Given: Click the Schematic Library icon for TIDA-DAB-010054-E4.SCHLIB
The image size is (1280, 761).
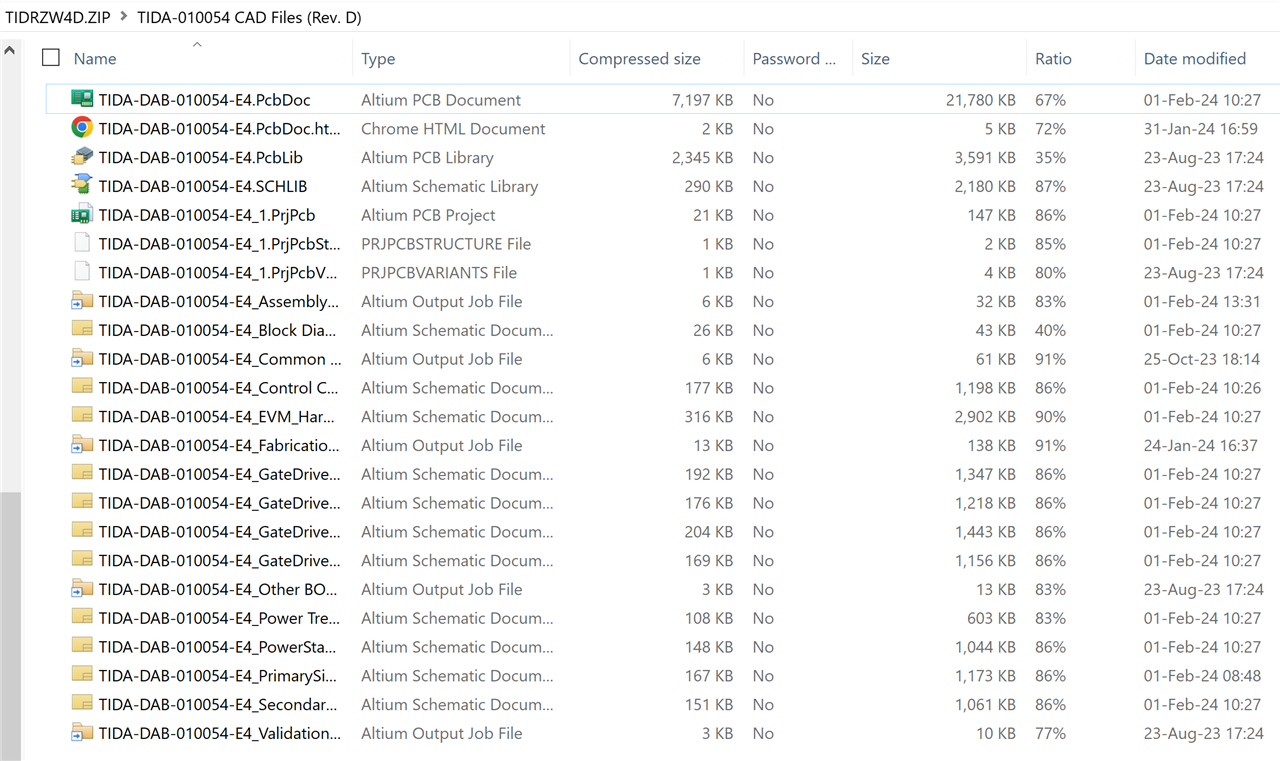Looking at the screenshot, I should click(x=82, y=185).
